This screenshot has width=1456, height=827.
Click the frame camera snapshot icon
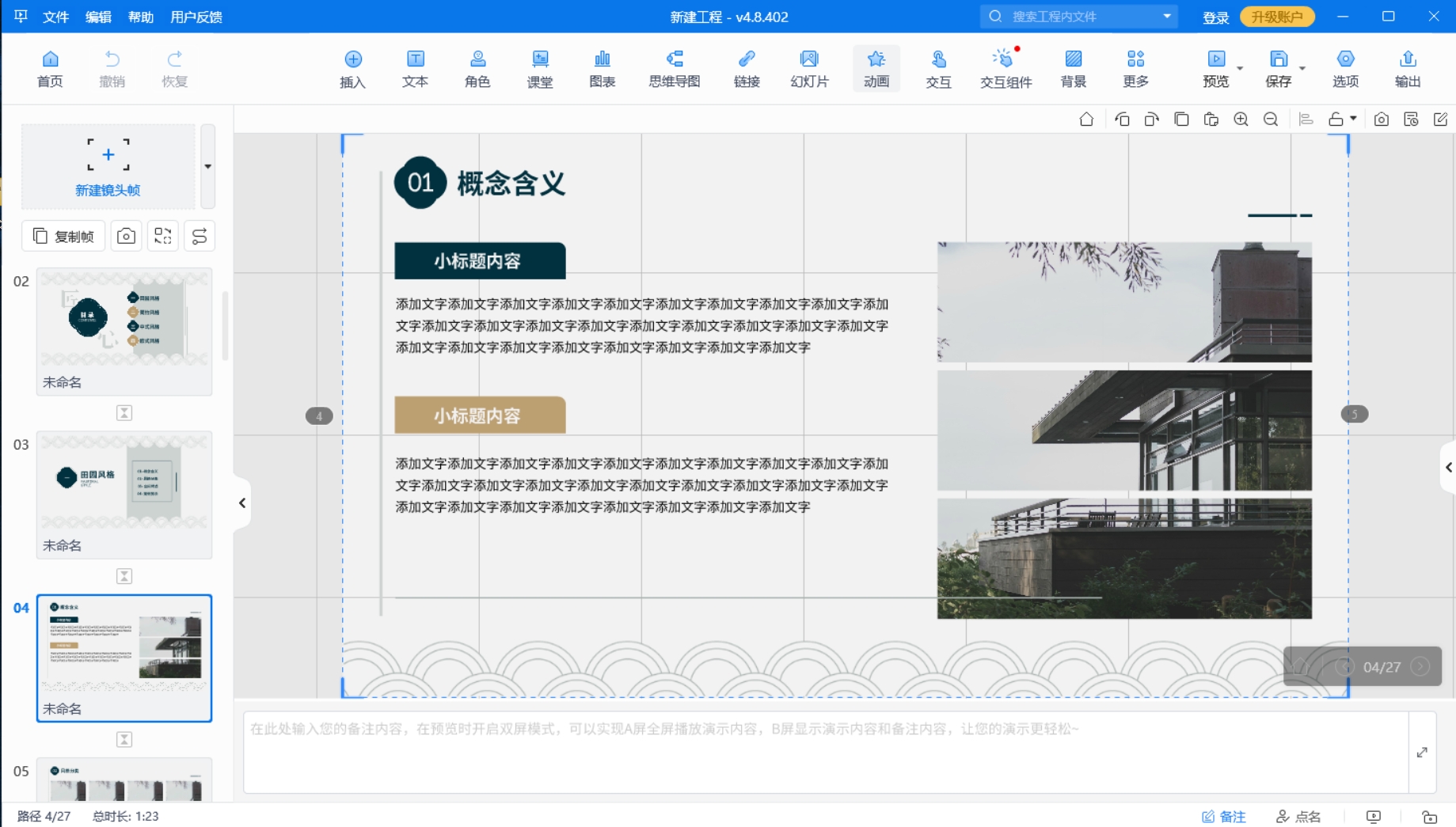[126, 236]
